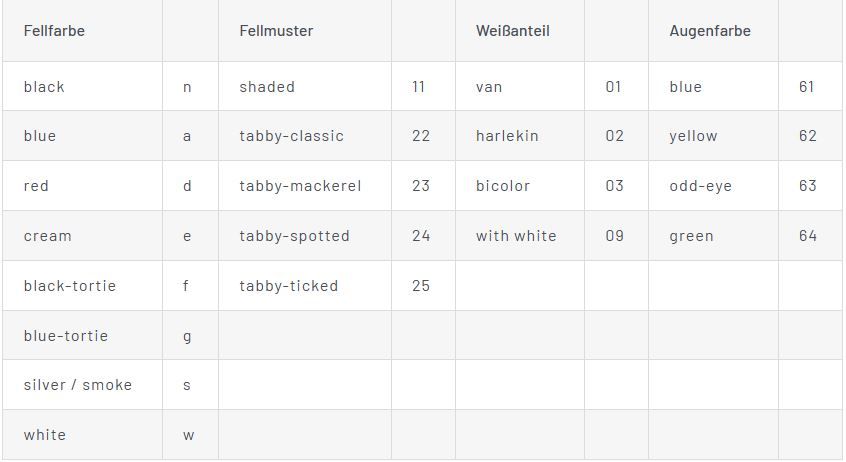Screen dimensions: 846x462
Task: Click the Weißanteil column header
Action: 512,31
